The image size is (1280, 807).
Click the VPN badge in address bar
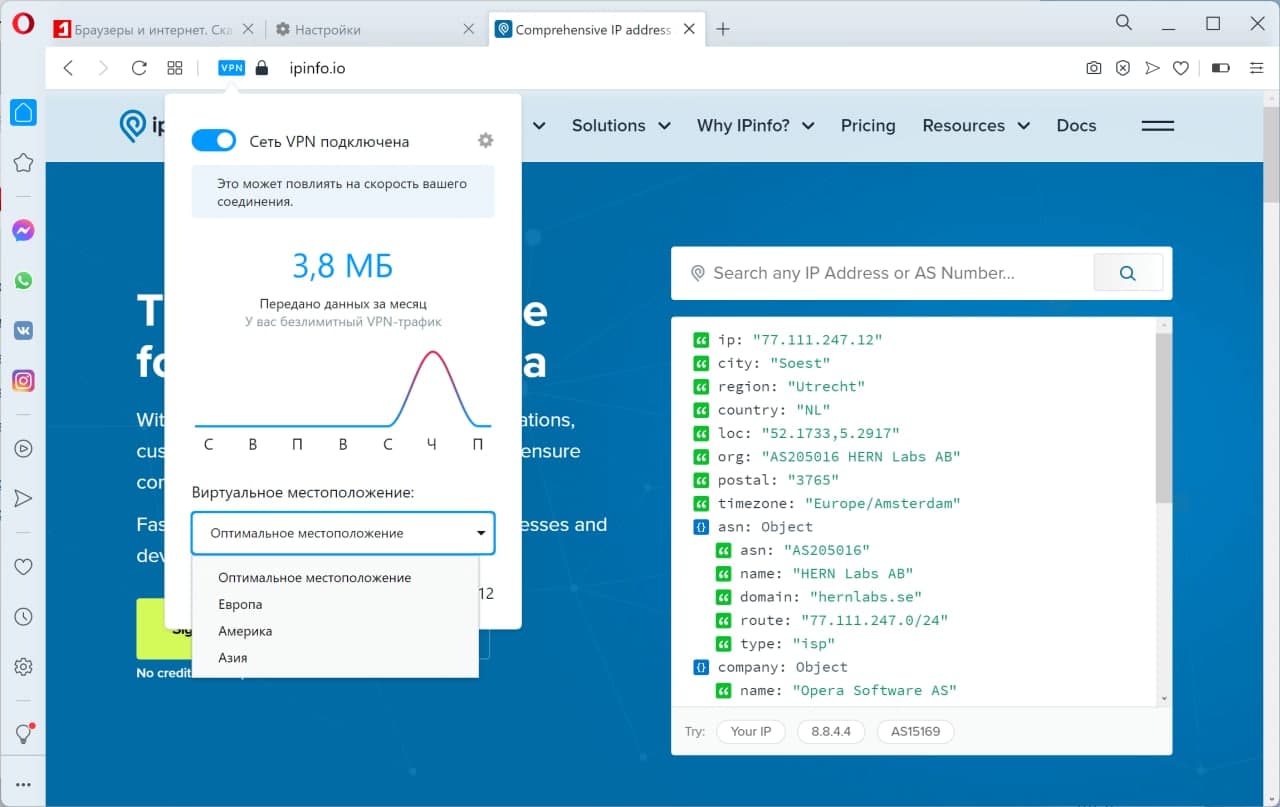(x=231, y=68)
